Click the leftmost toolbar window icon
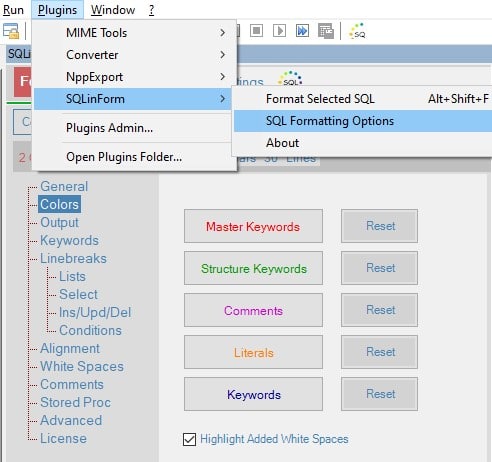This screenshot has height=462, width=492. (x=11, y=31)
